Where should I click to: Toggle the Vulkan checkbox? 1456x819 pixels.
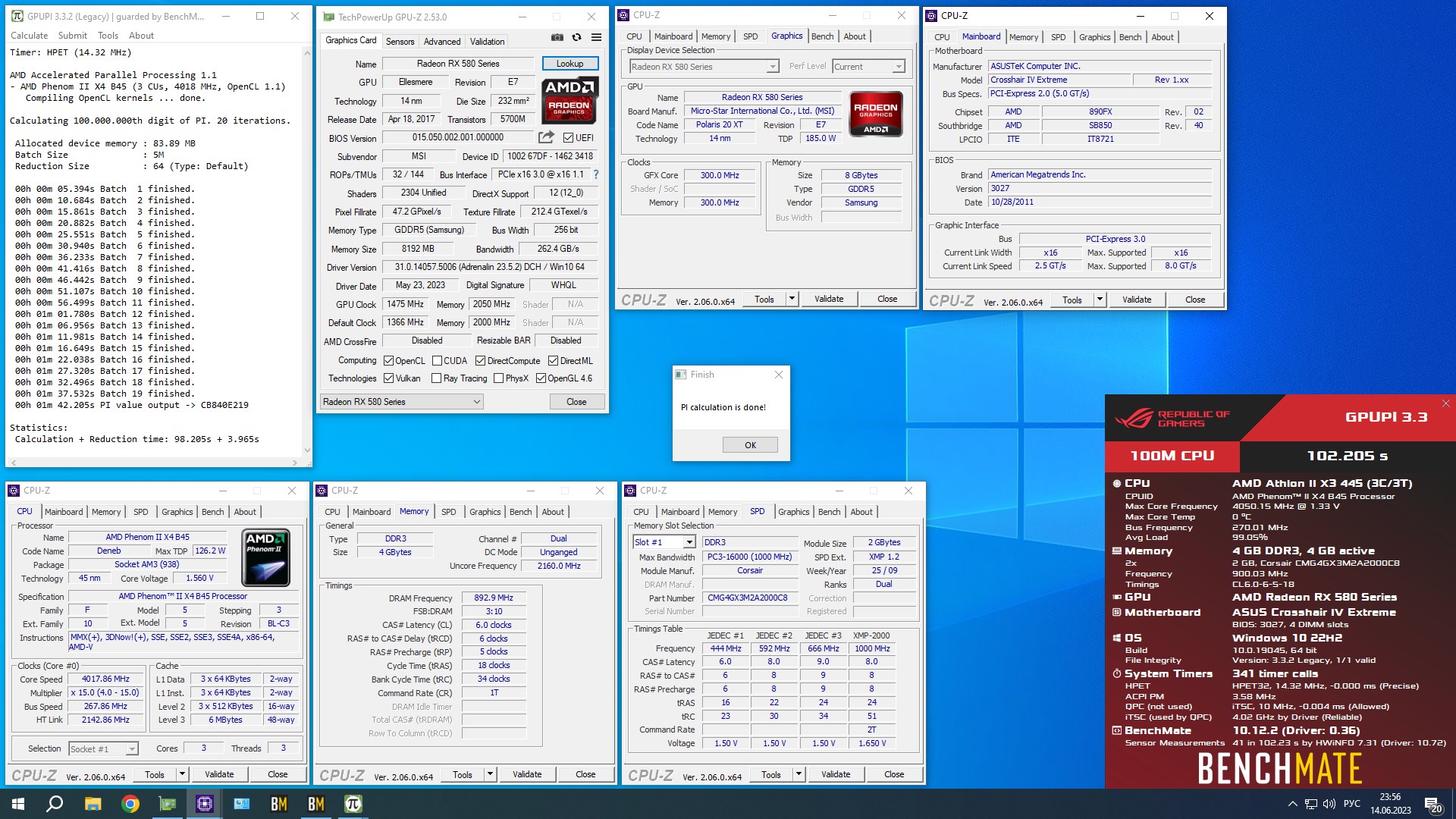point(389,378)
